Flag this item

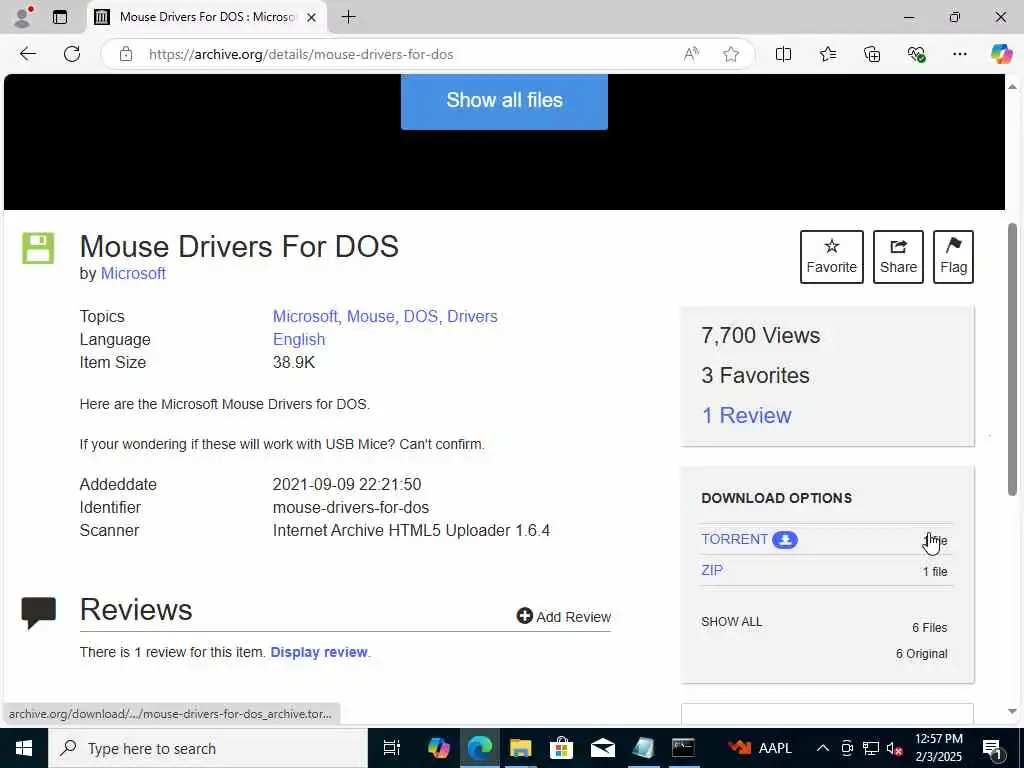click(x=953, y=257)
